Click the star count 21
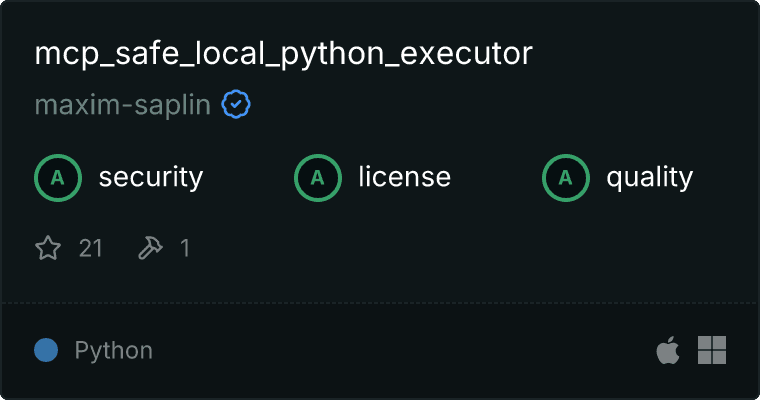This screenshot has width=760, height=400. coord(91,248)
